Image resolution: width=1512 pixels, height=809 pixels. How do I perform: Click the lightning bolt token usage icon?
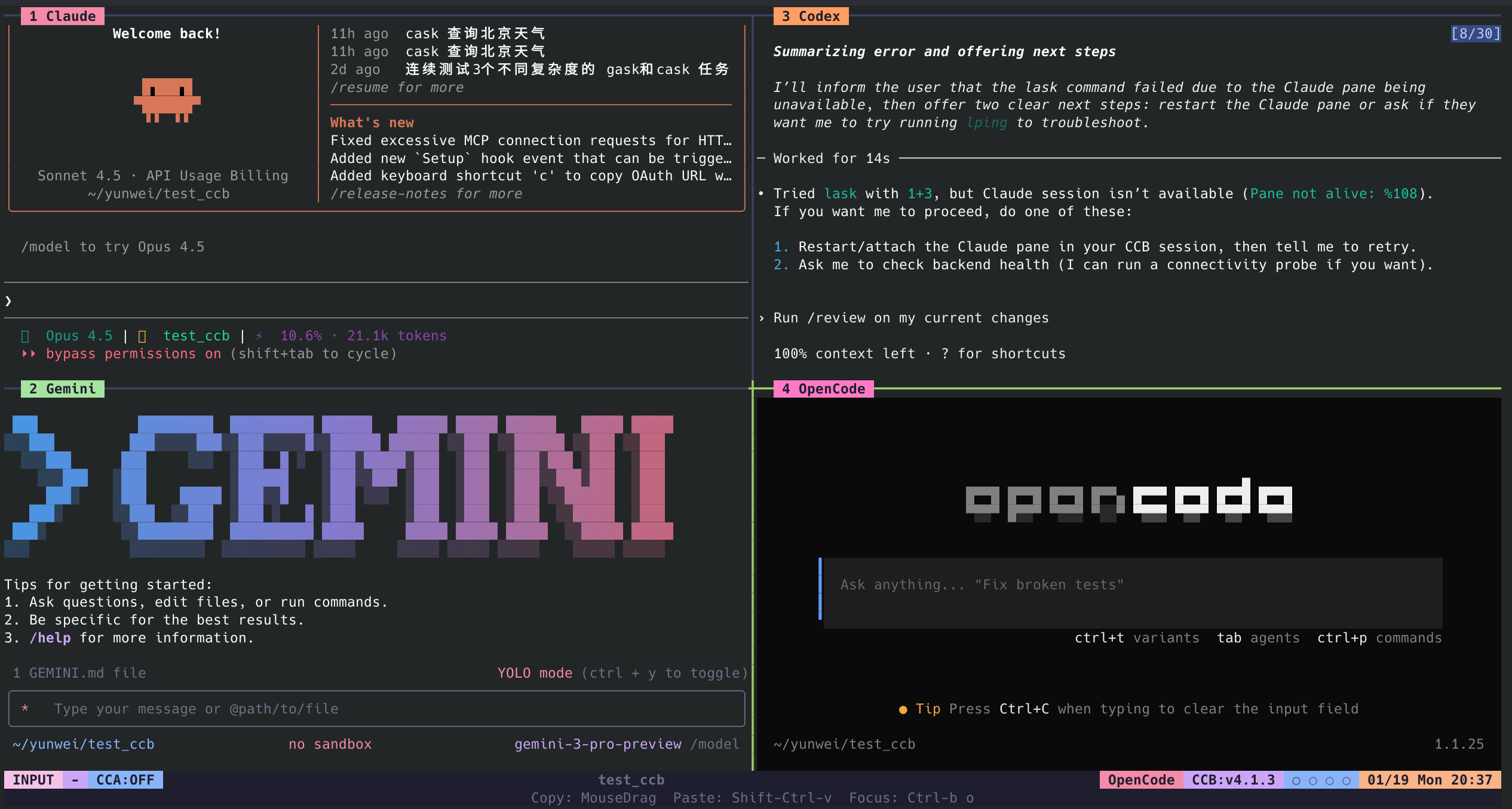pos(259,336)
